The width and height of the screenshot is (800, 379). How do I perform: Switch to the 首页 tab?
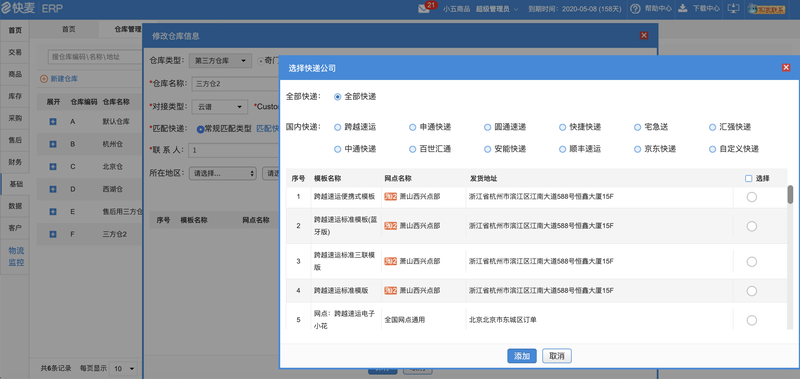click(68, 30)
